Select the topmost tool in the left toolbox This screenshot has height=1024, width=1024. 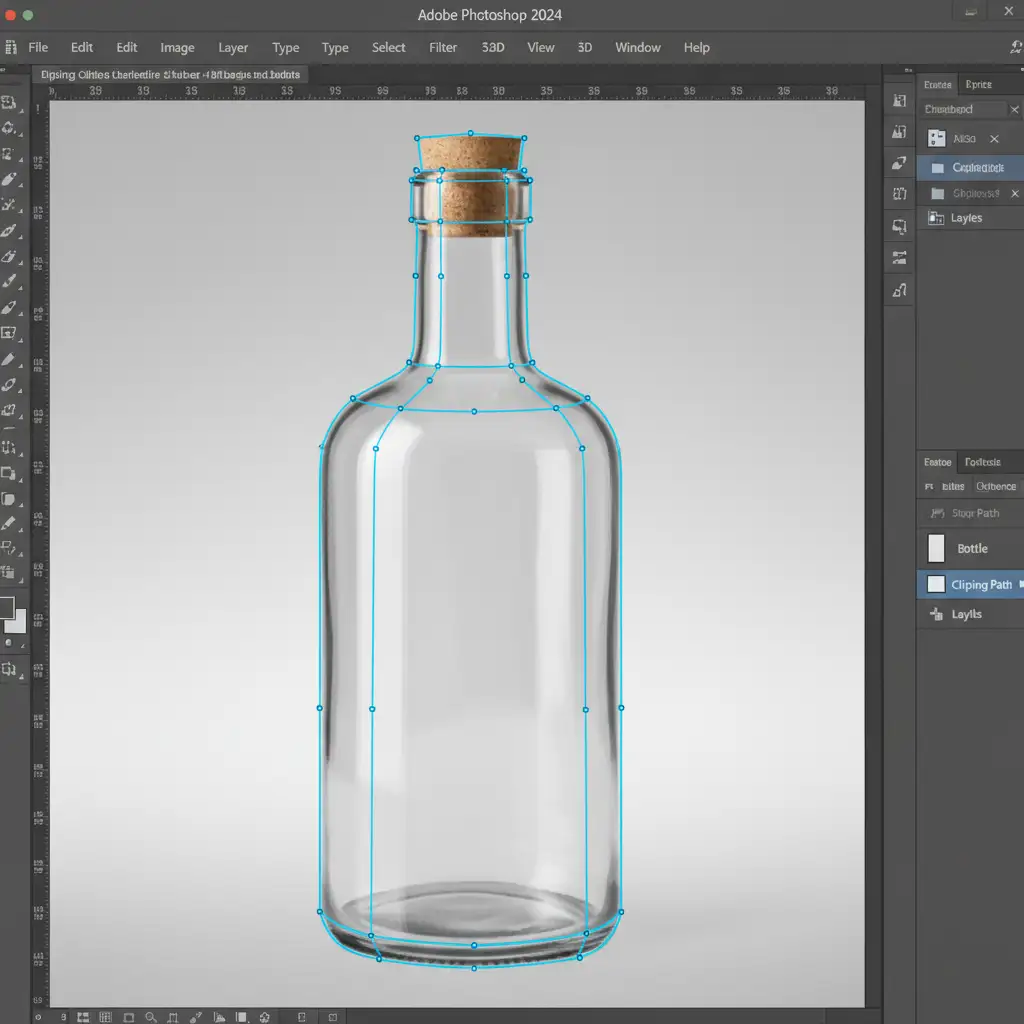(x=10, y=102)
